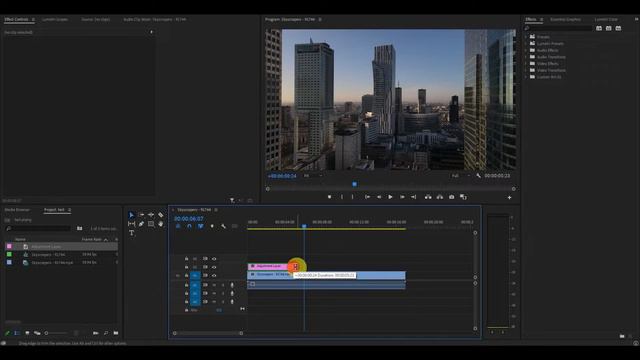Open timeline display settings wrench
This screenshot has width=640, height=360.
223,226
